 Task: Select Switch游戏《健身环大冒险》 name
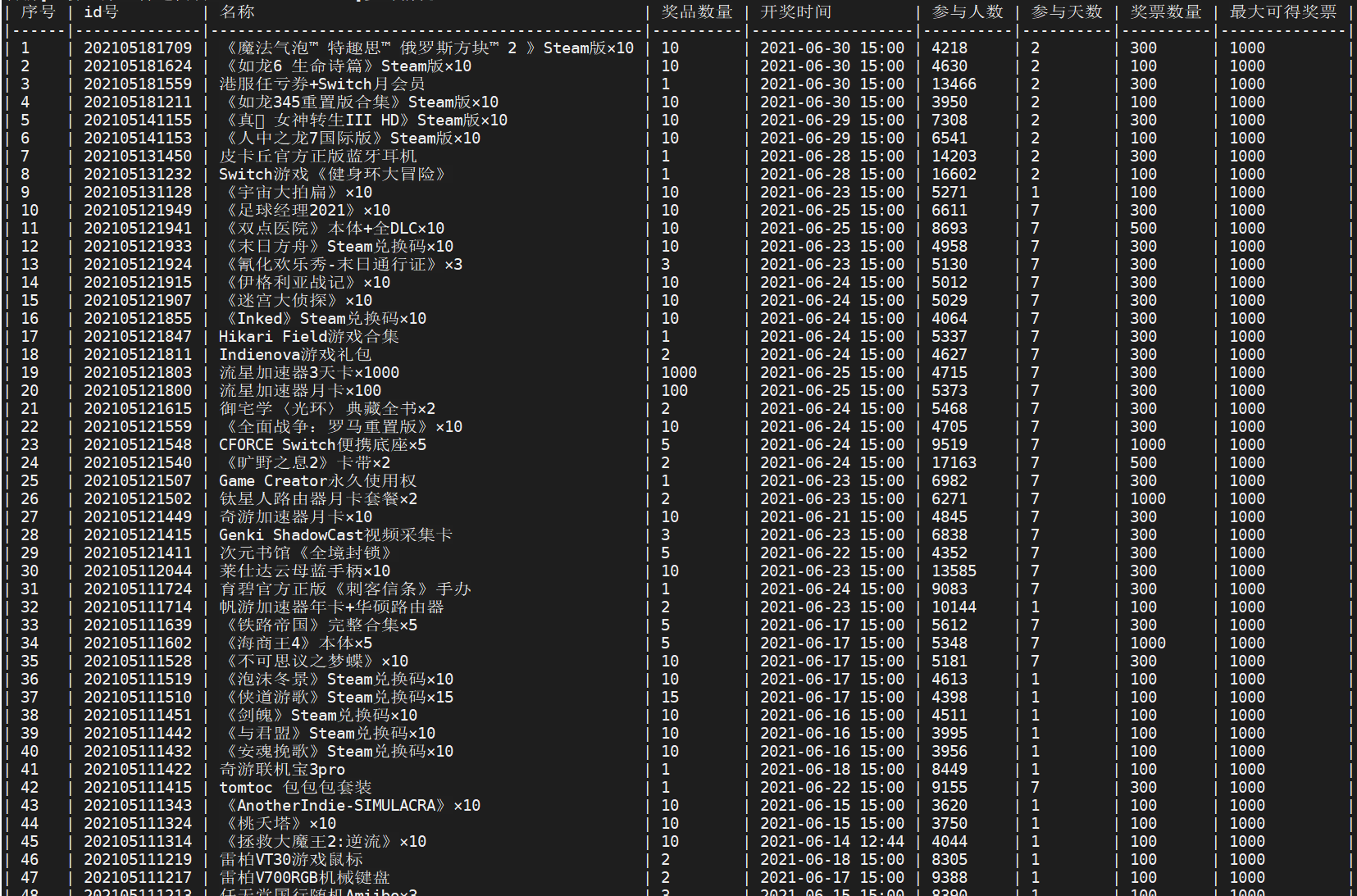coord(332,175)
